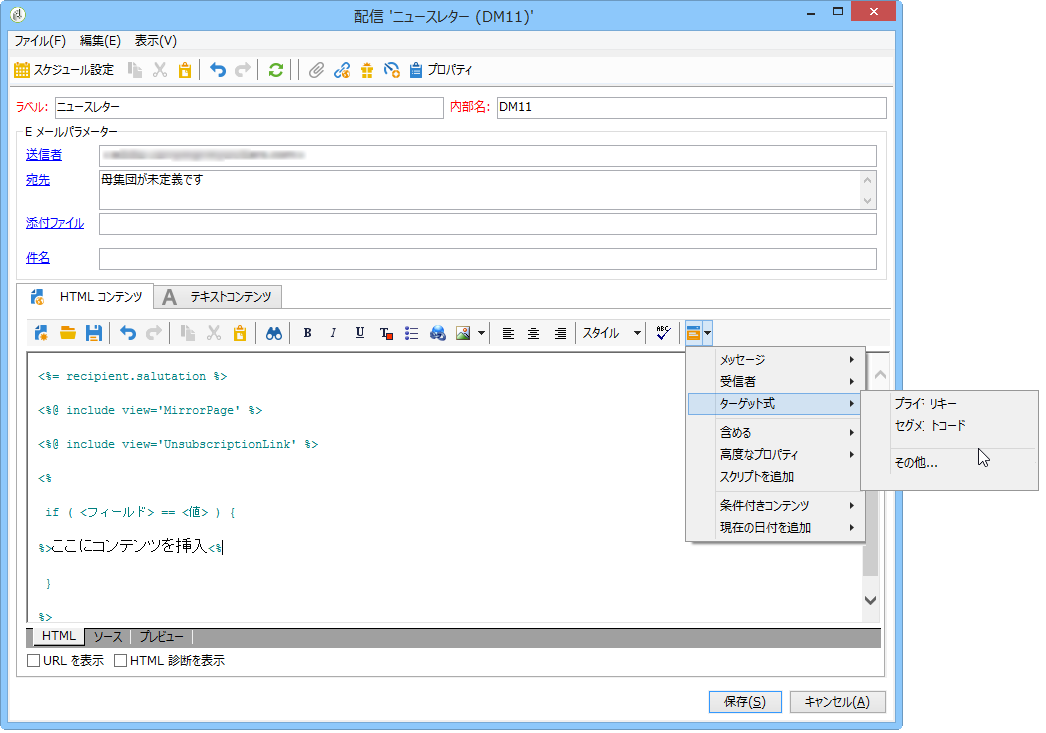
Task: Click the text color icon
Action: (386, 333)
